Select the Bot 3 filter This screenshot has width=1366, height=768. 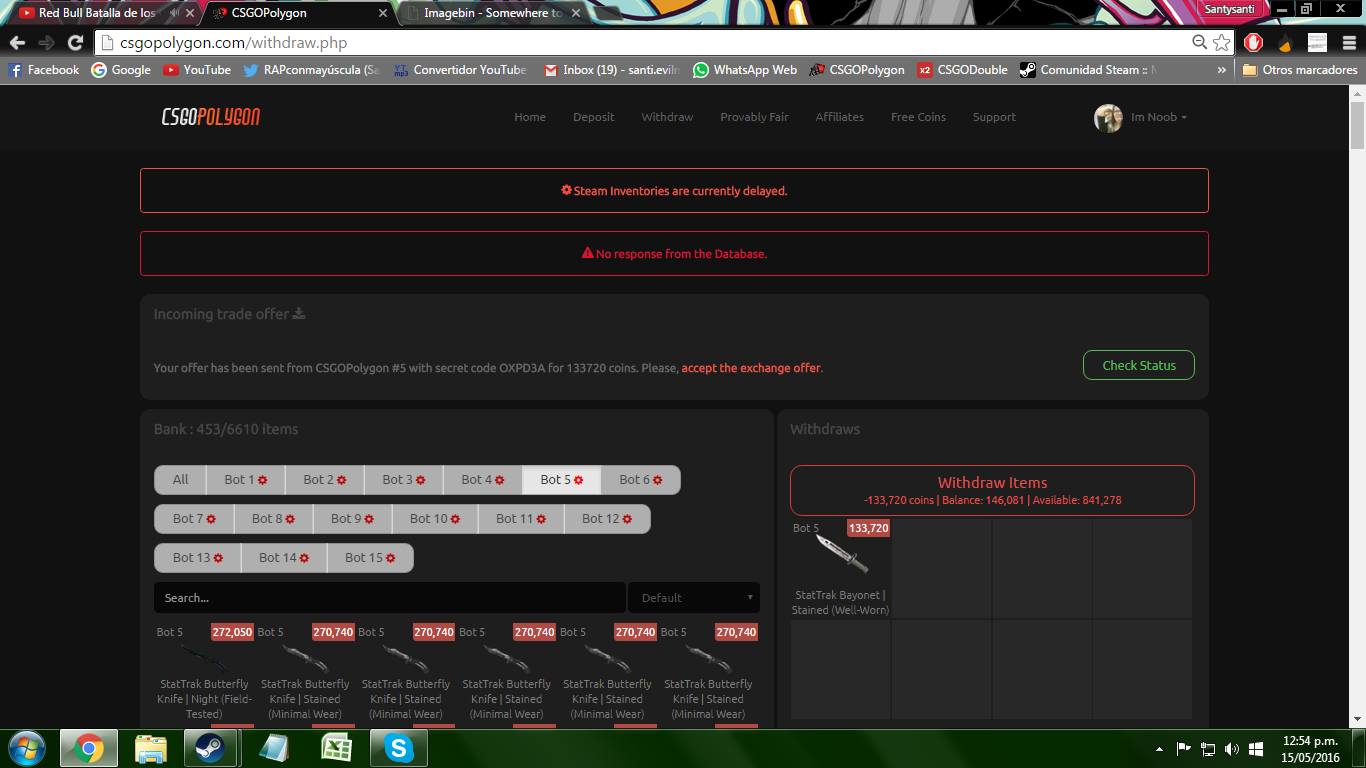404,480
